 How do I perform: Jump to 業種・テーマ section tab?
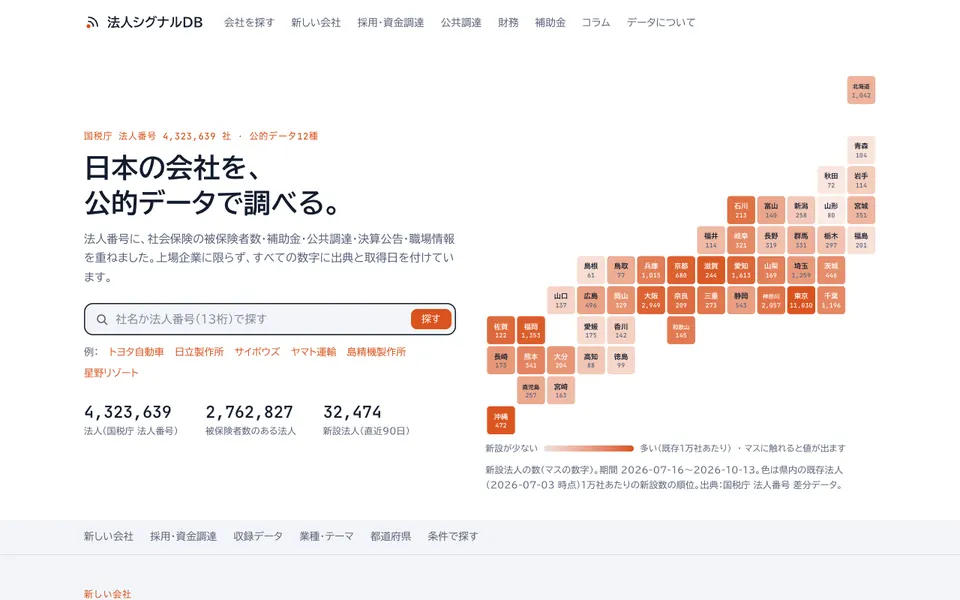[x=326, y=536]
